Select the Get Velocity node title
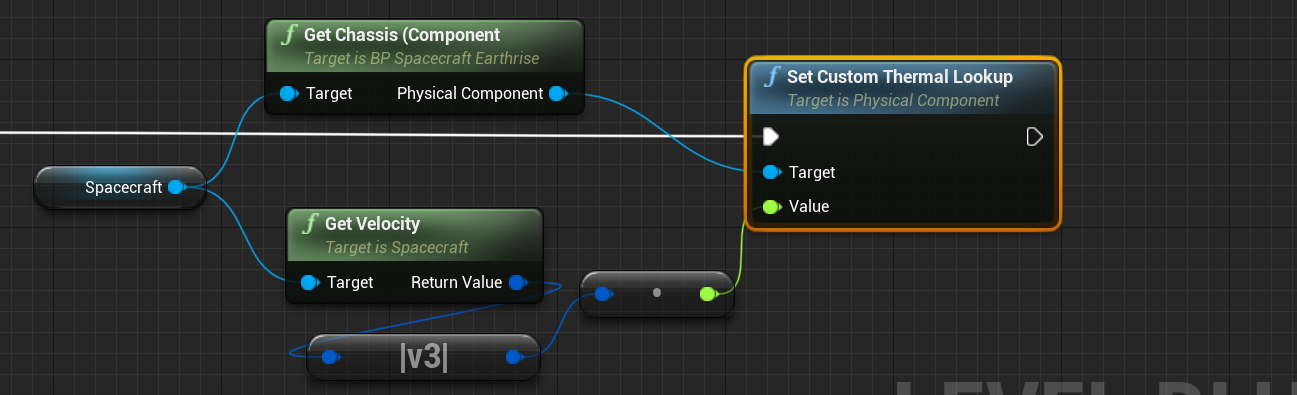 [372, 223]
